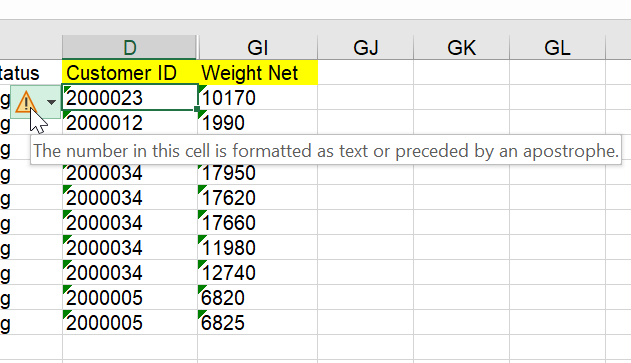The image size is (631, 363).
Task: Select cell containing 2000012
Action: tap(130, 122)
